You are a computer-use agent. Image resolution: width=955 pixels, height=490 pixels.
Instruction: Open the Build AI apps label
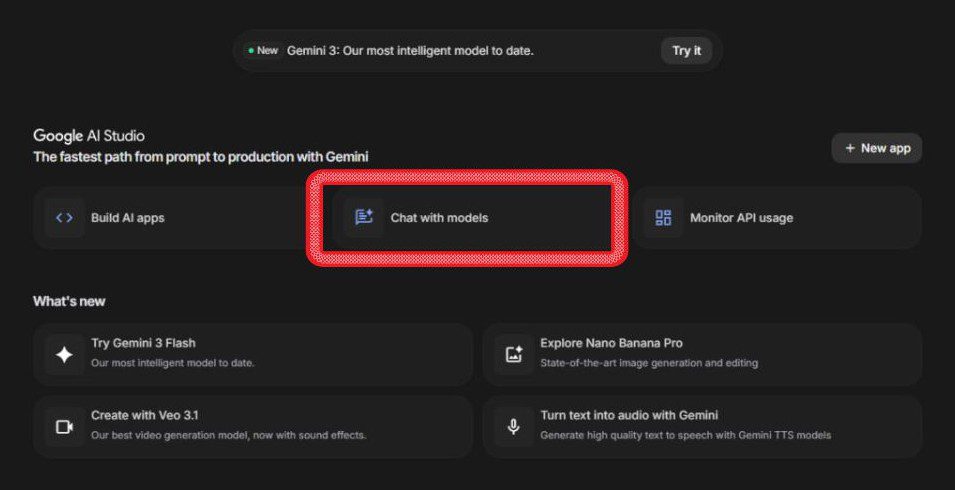(127, 218)
